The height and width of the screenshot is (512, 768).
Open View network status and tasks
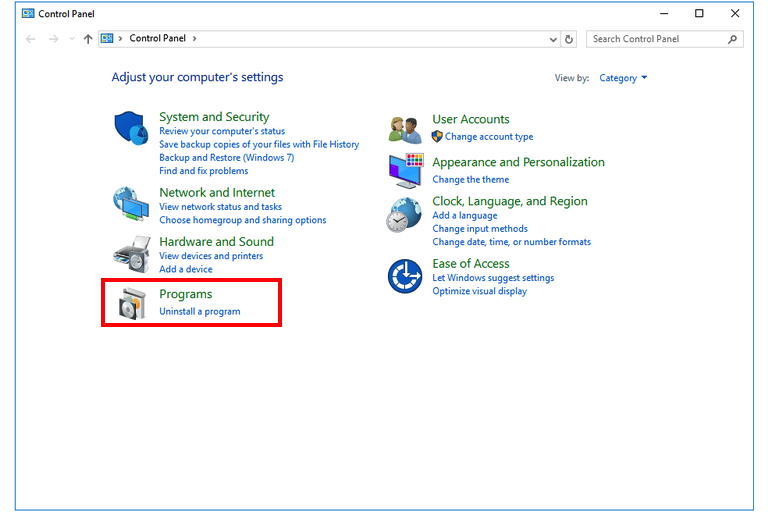220,207
